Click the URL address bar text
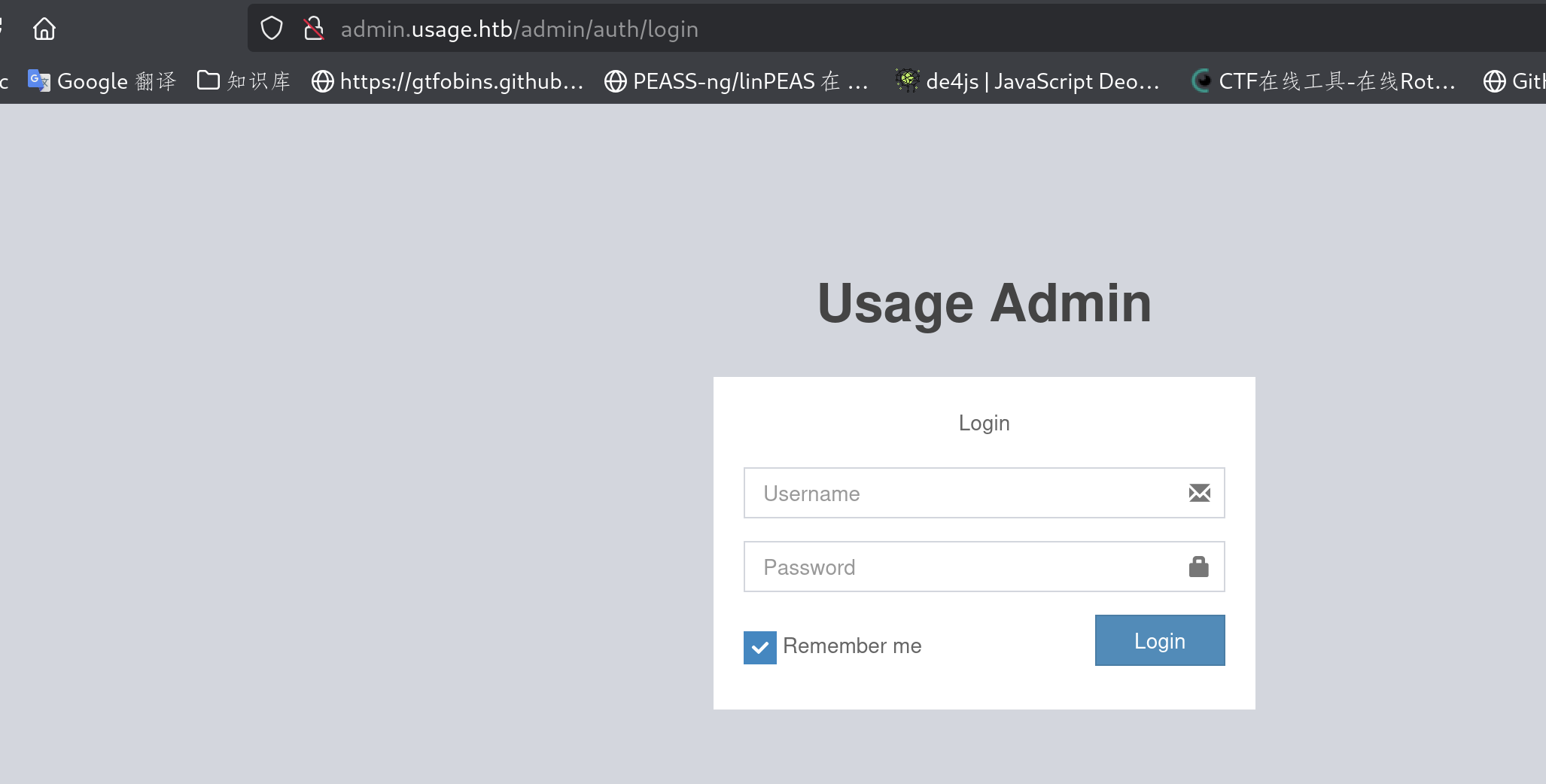Viewport: 1546px width, 784px height. (x=519, y=29)
